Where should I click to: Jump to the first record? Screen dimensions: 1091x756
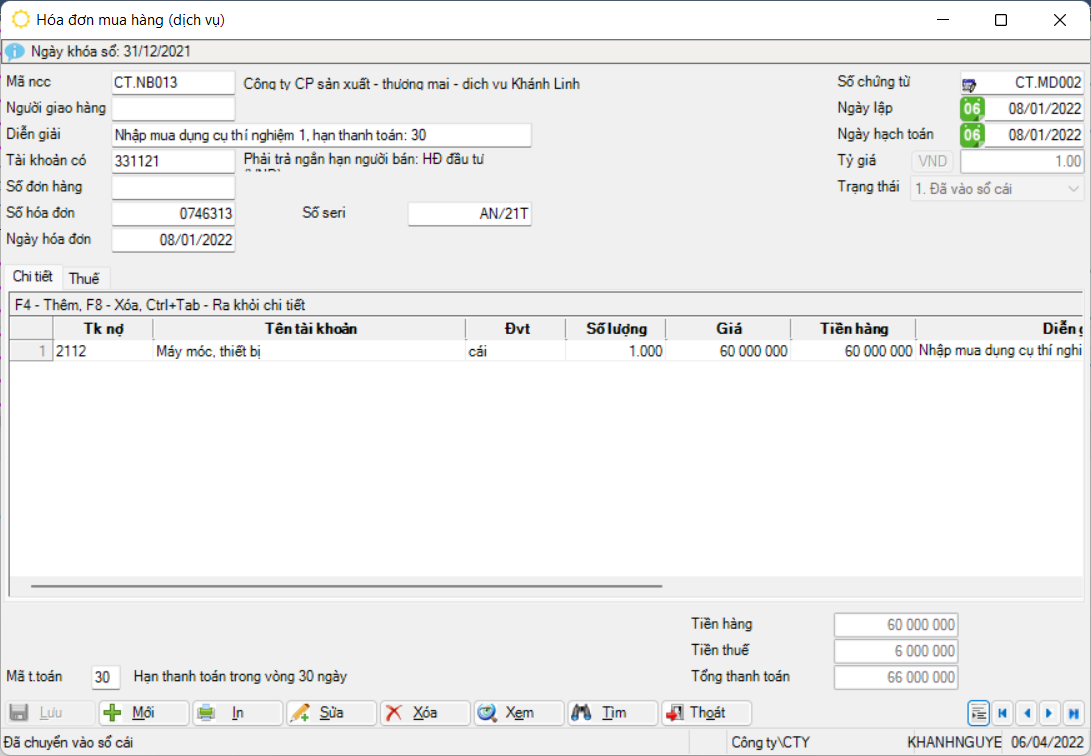tap(1002, 713)
